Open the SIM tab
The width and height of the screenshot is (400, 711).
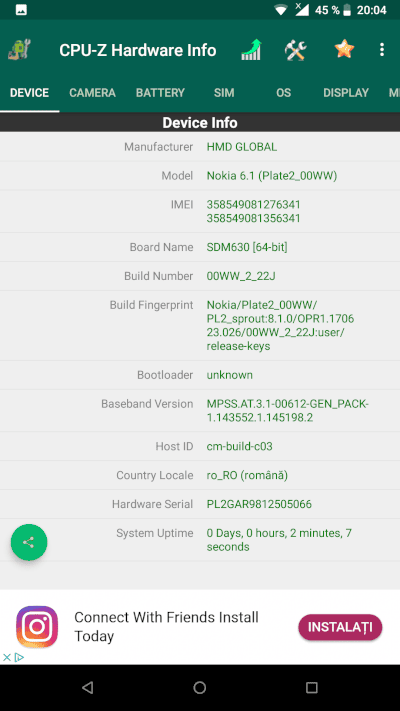pyautogui.click(x=224, y=93)
